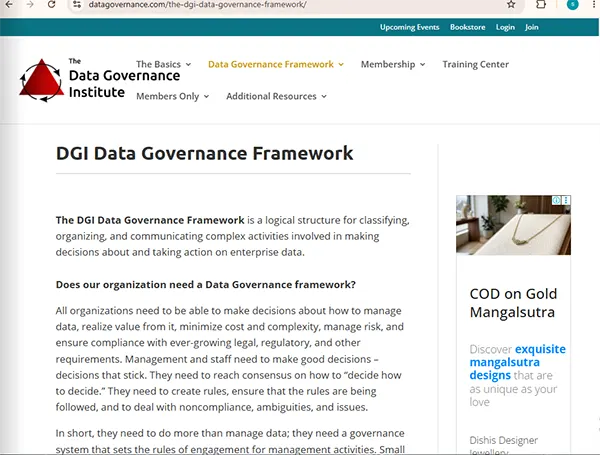Expand the Additional Resources chevron
Viewport: 600px width, 455px height.
click(x=324, y=96)
